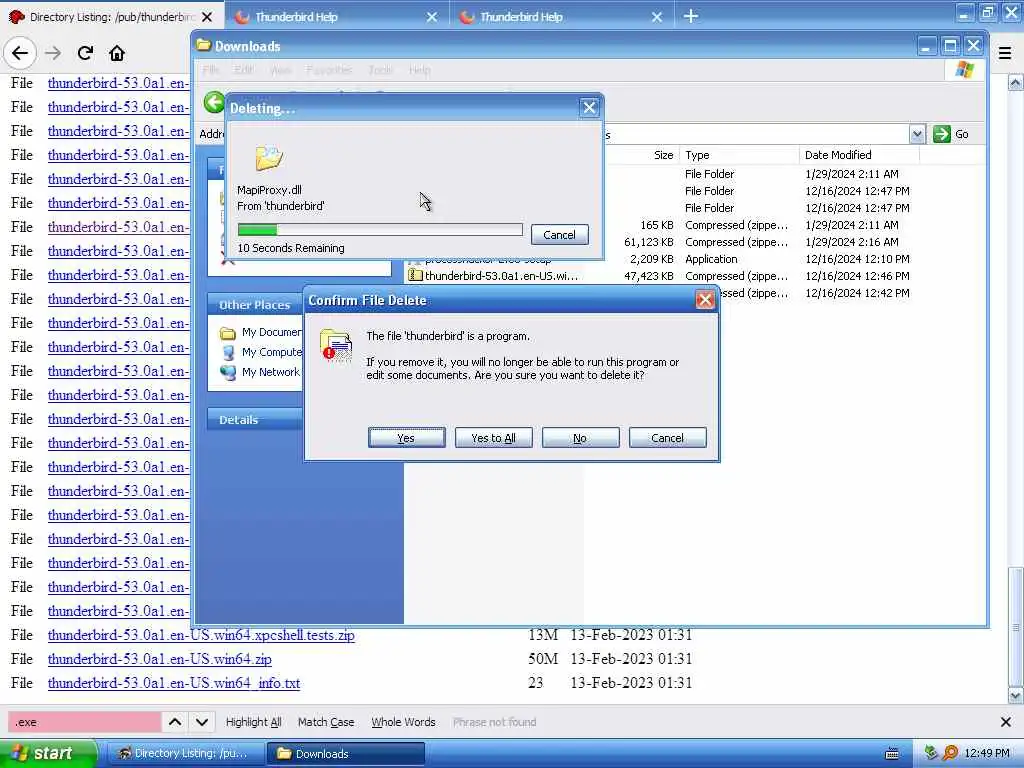Open the address bar dropdown in Downloads
This screenshot has width=1024, height=768.
click(917, 134)
